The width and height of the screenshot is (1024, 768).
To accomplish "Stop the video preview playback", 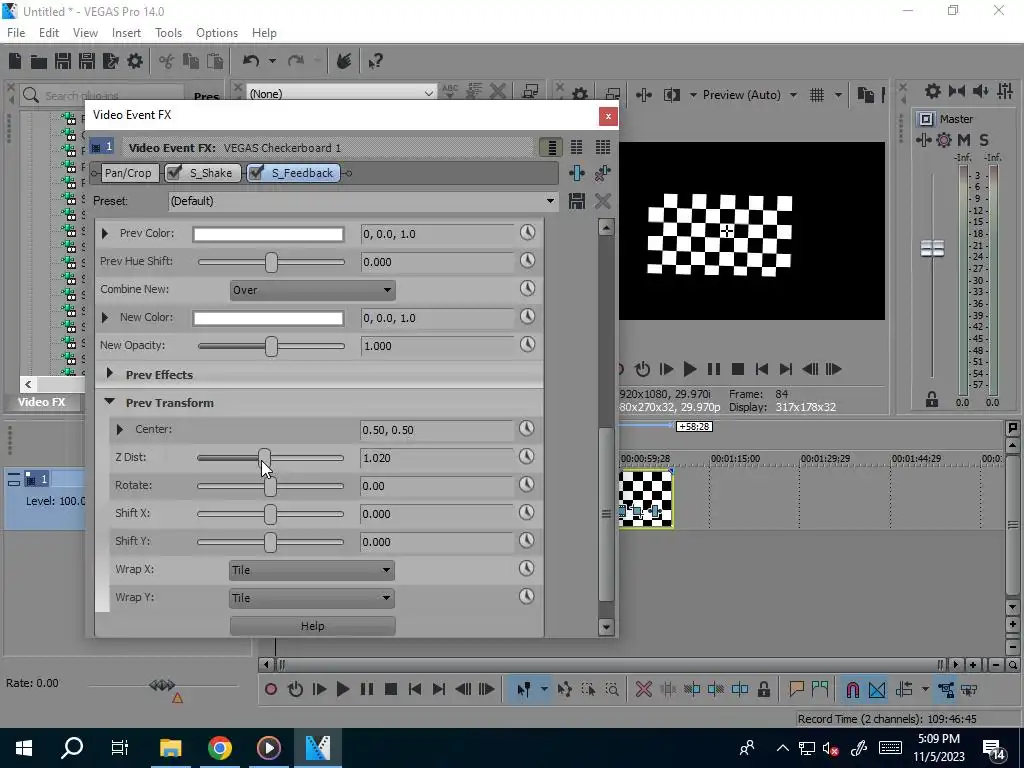I will (738, 369).
